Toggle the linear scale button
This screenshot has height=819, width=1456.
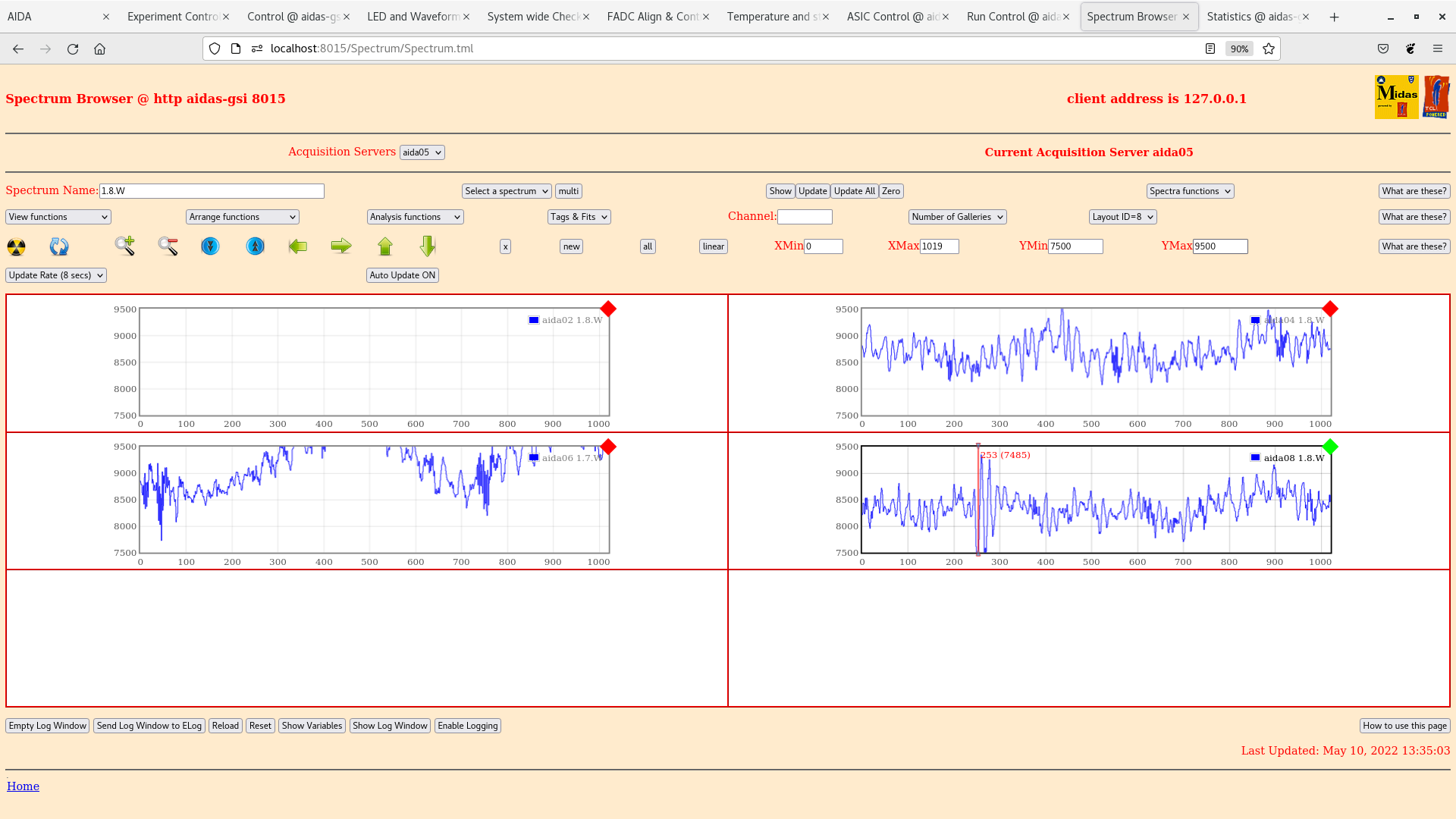713,246
